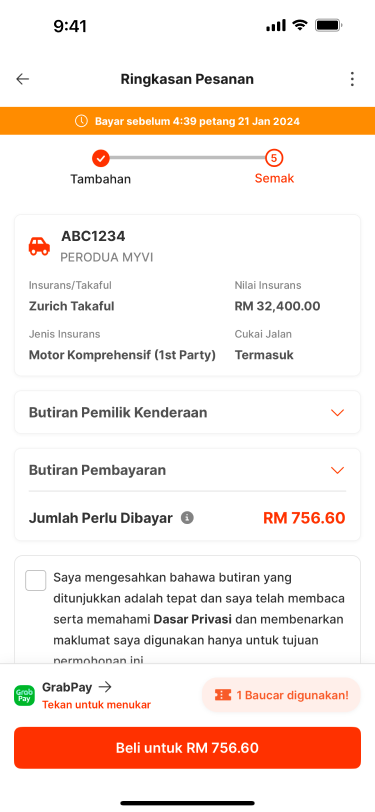
Task: Open the Dasar Privasi link
Action: (x=192, y=619)
